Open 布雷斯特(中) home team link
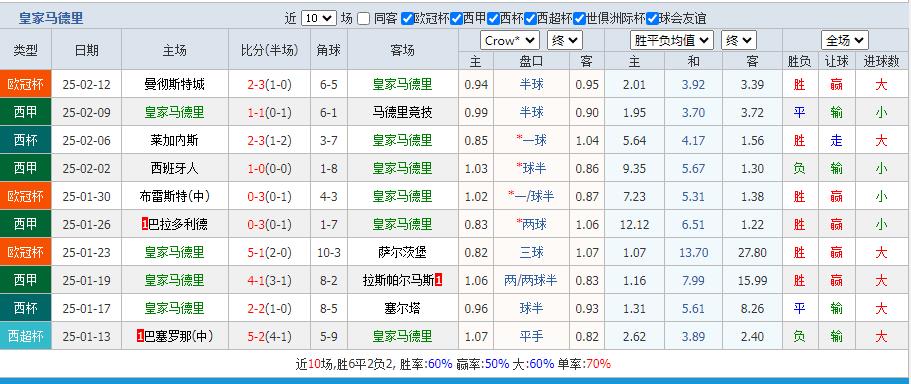Viewport: 911px width, 384px height. (174, 196)
